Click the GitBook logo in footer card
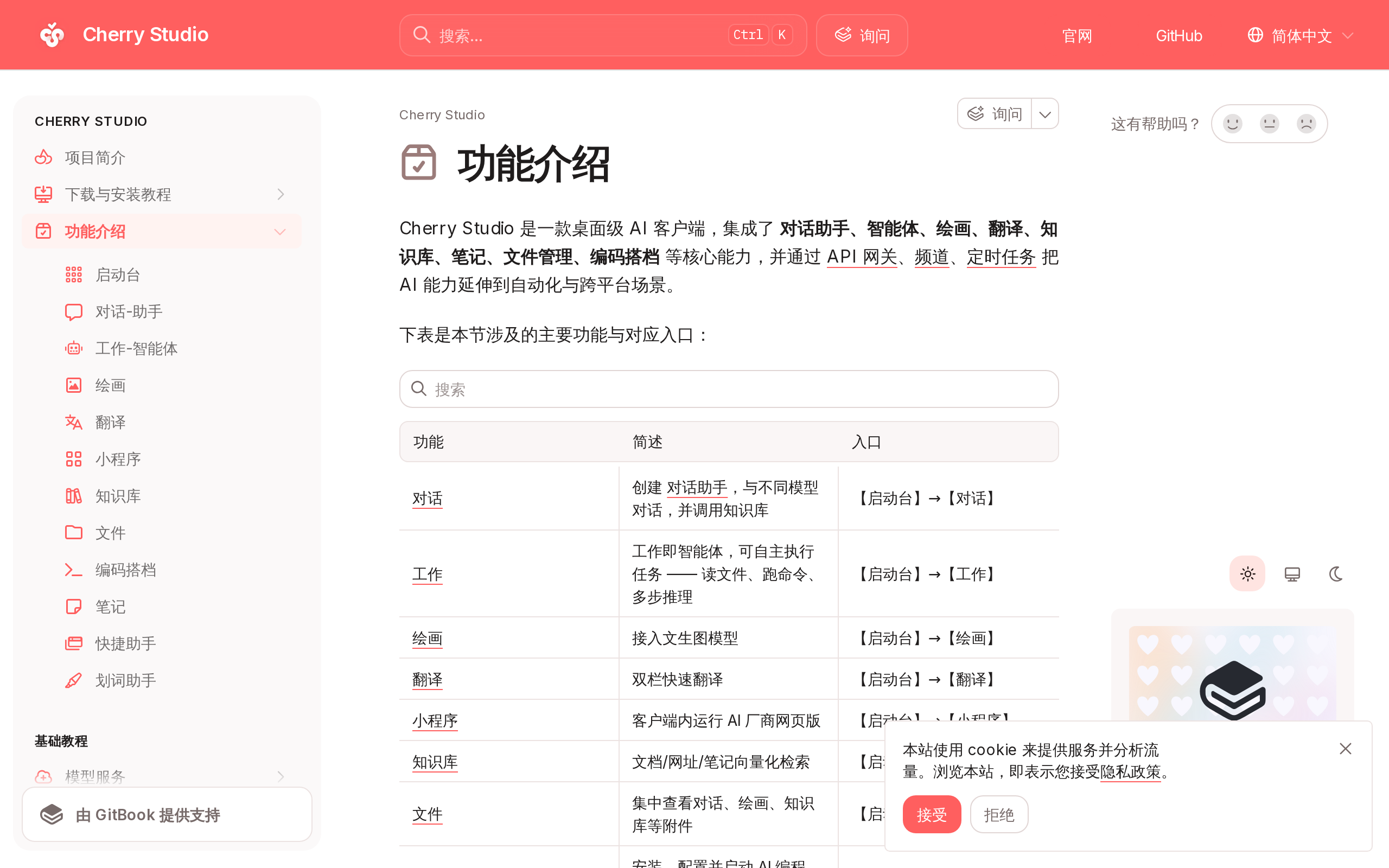Viewport: 1389px width, 868px height. coord(52,814)
